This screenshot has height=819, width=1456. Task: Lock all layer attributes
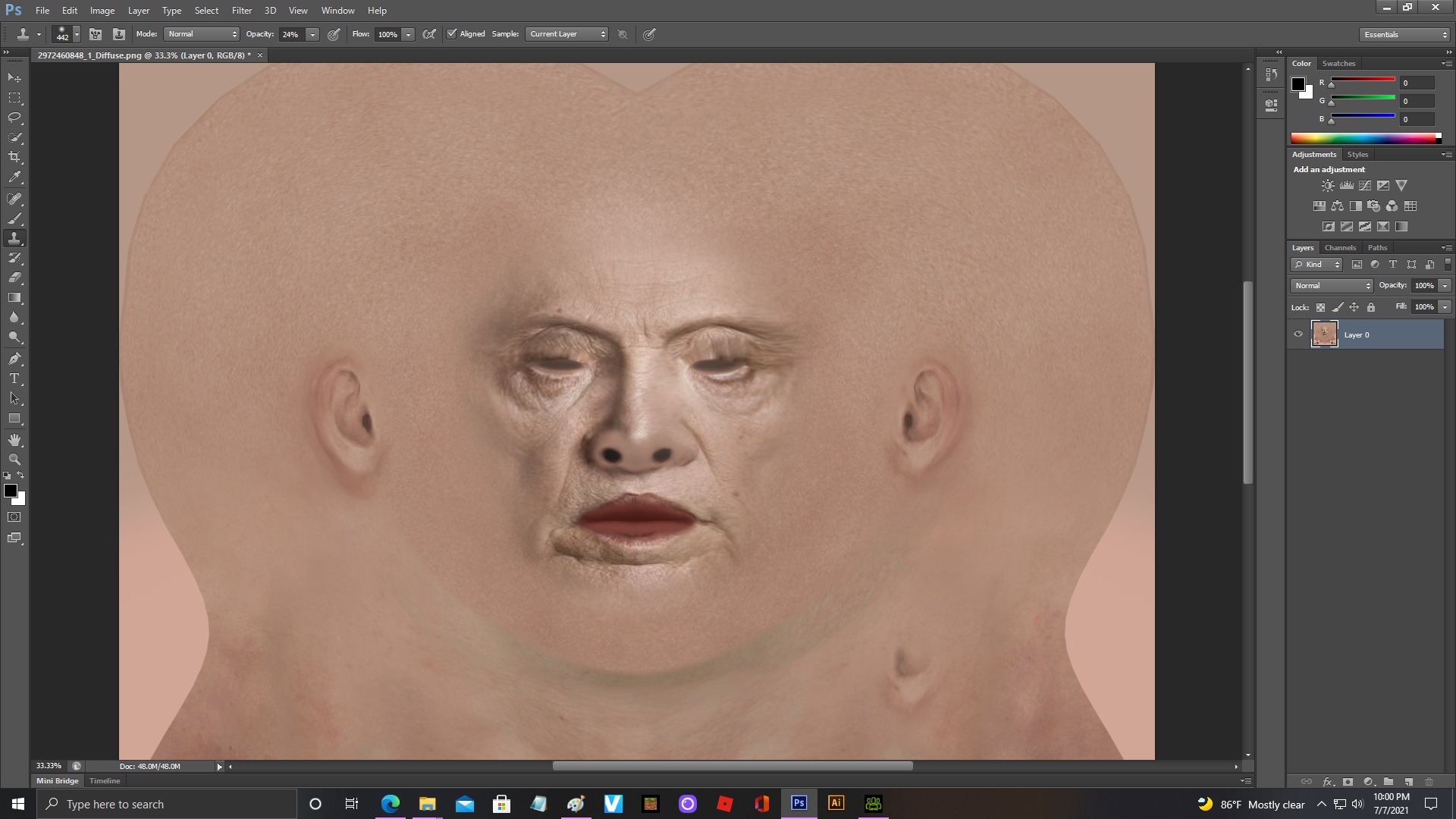(1371, 307)
